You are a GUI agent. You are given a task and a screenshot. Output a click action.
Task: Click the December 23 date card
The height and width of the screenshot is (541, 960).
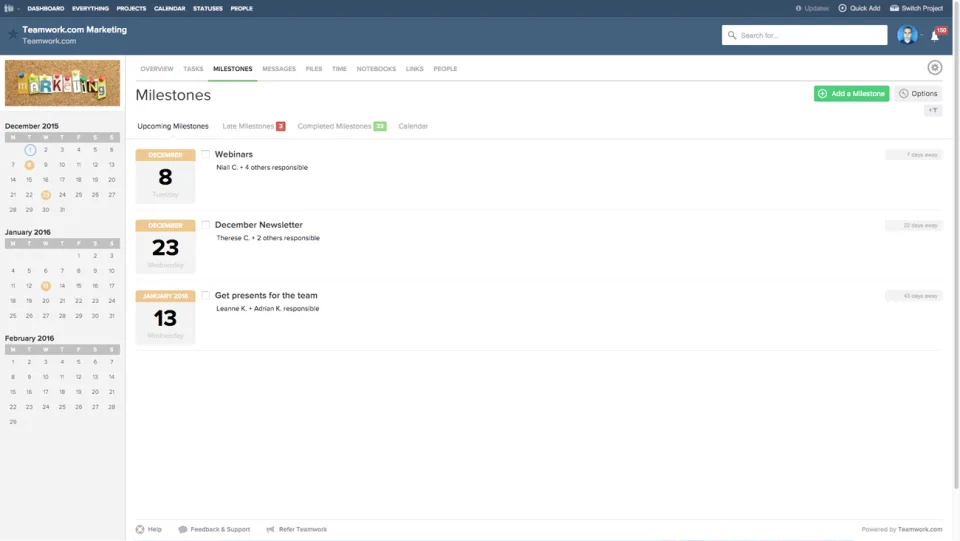(x=165, y=246)
